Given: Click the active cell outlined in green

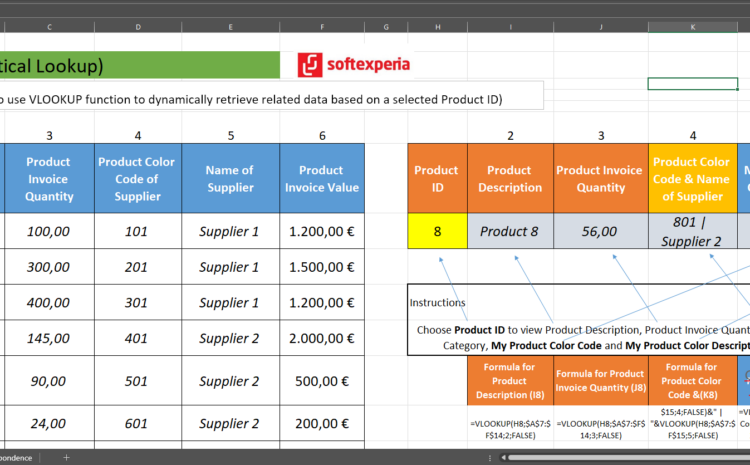Looking at the screenshot, I should (x=693, y=84).
